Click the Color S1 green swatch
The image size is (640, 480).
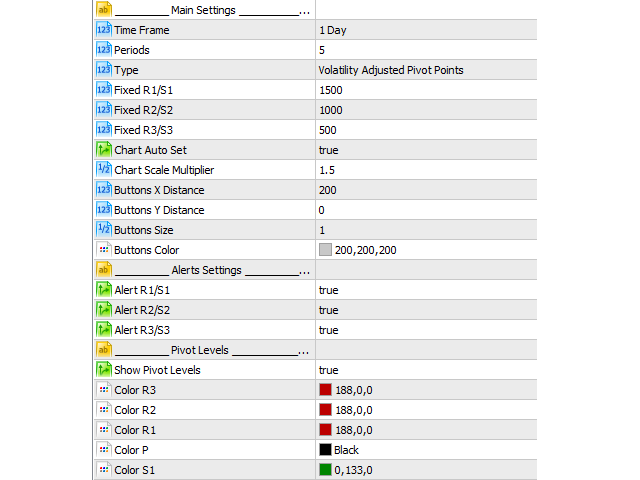point(325,470)
